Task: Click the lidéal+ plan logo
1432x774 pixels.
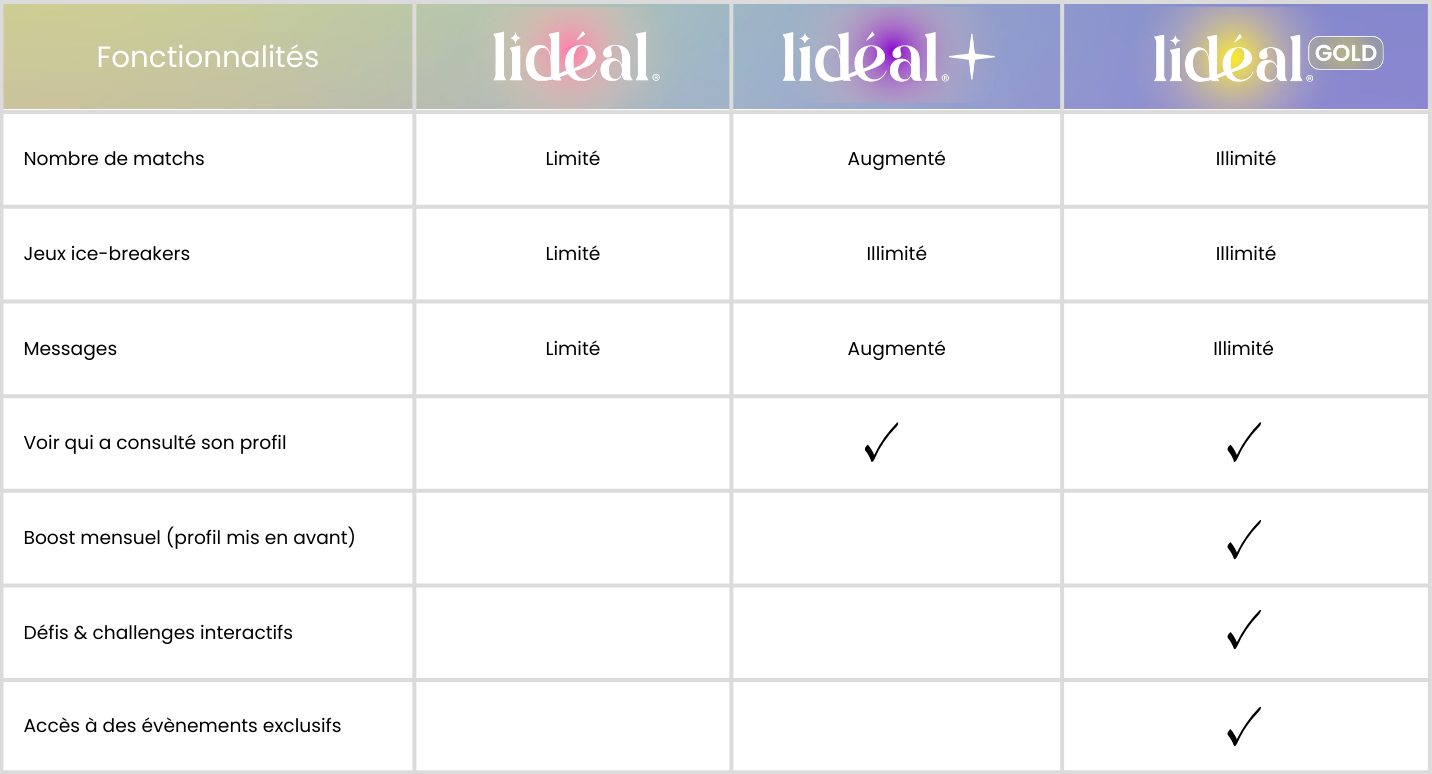Action: pos(888,57)
